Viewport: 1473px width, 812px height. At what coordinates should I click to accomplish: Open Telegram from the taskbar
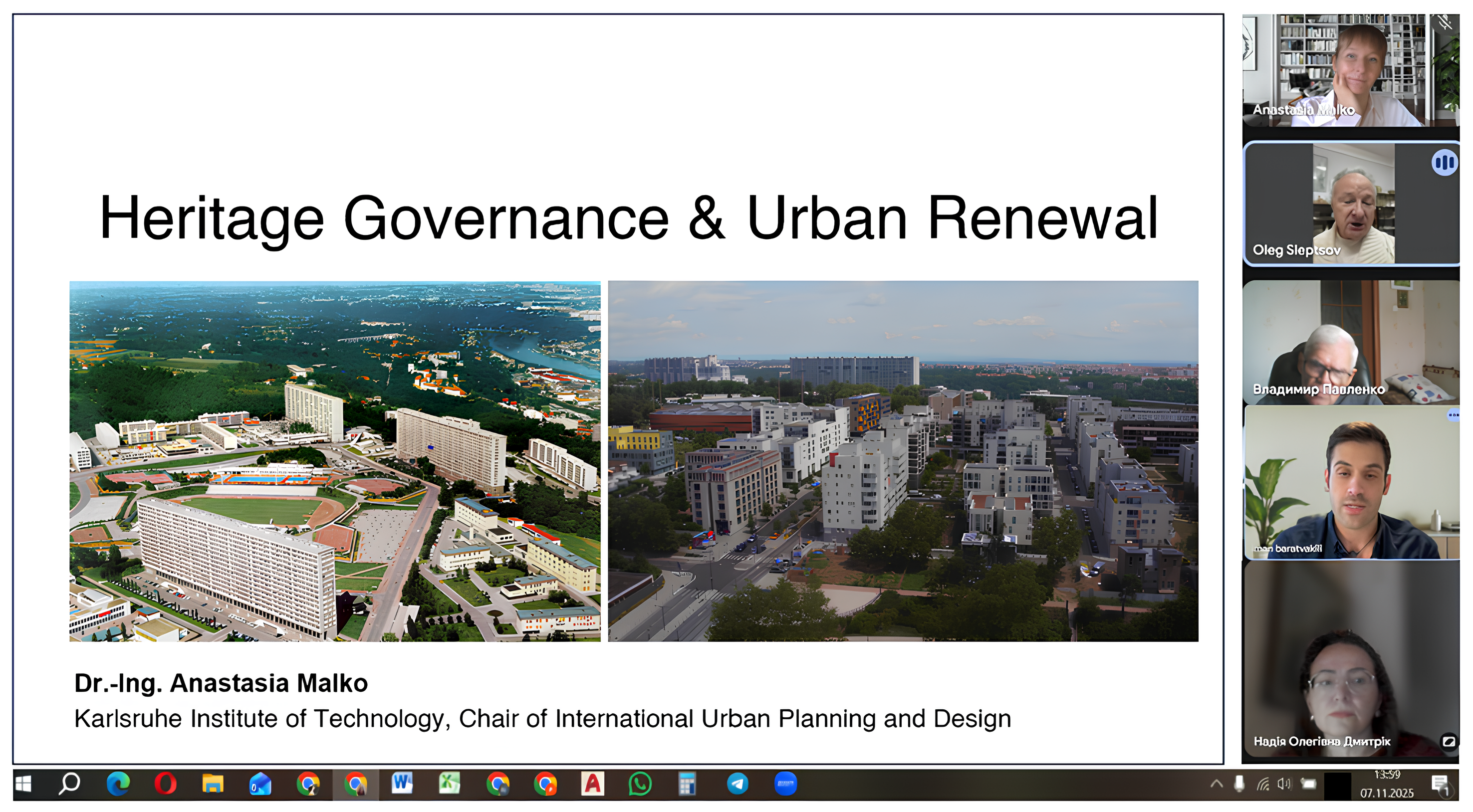pyautogui.click(x=737, y=784)
